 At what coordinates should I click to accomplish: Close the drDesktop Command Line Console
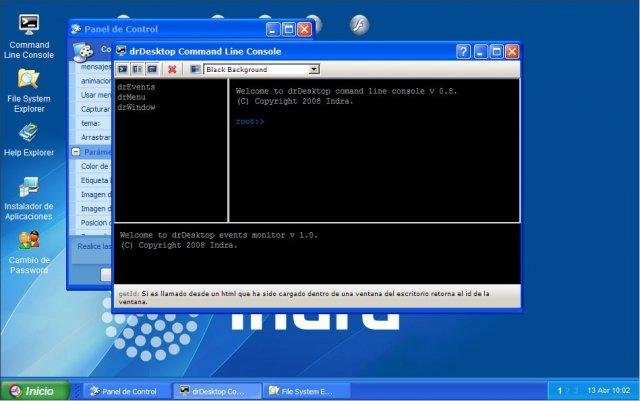tap(512, 52)
